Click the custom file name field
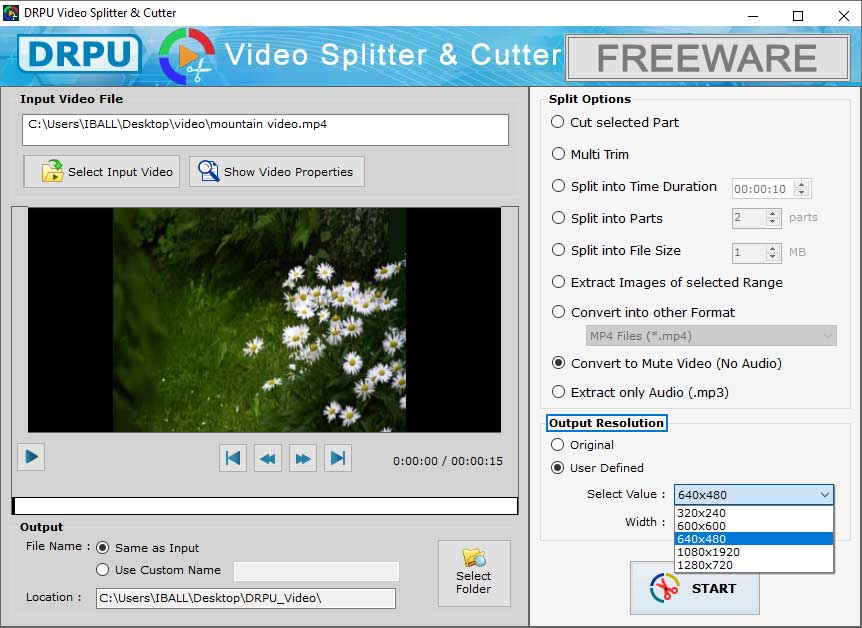This screenshot has height=628, width=862. point(316,571)
